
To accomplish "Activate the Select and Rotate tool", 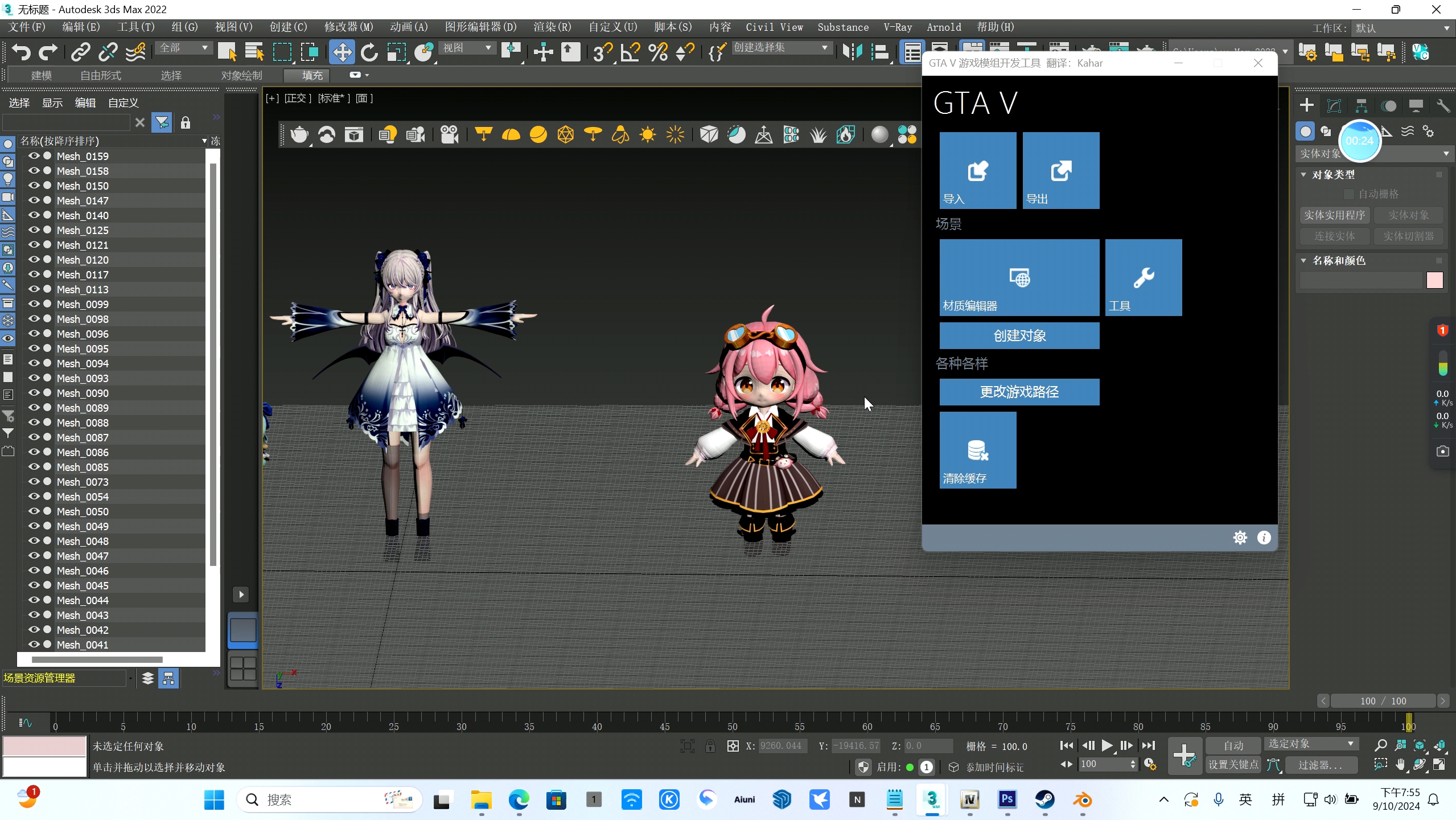I will pyautogui.click(x=369, y=52).
